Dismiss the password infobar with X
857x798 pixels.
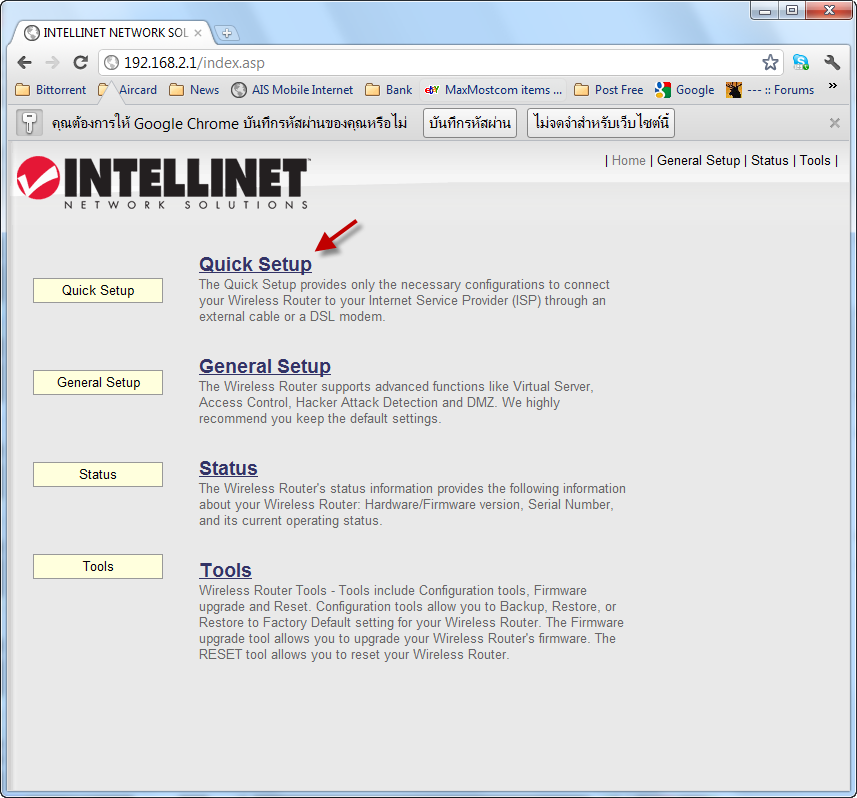pyautogui.click(x=835, y=123)
